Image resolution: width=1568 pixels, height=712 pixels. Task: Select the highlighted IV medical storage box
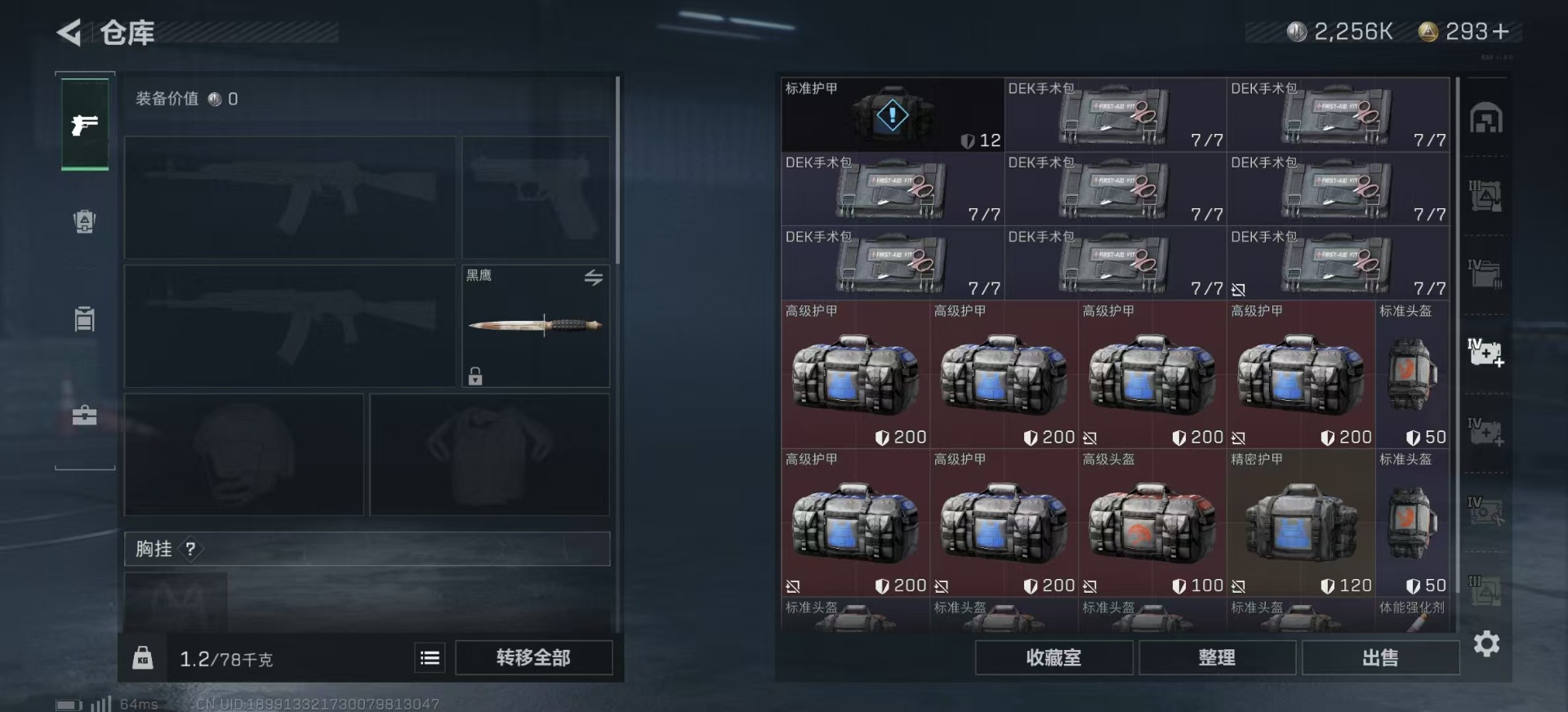pyautogui.click(x=1486, y=352)
